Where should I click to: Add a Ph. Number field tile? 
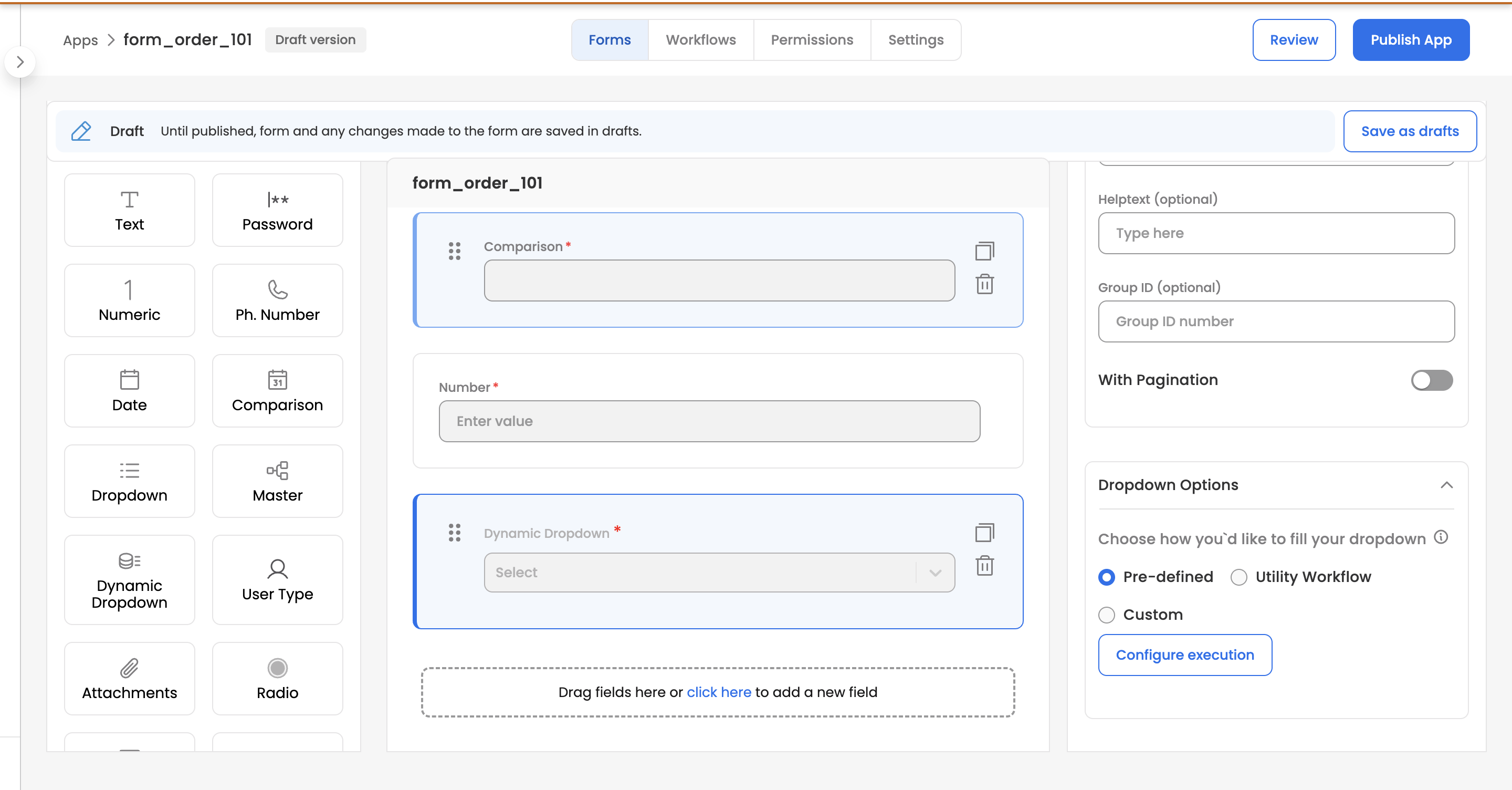coord(277,301)
